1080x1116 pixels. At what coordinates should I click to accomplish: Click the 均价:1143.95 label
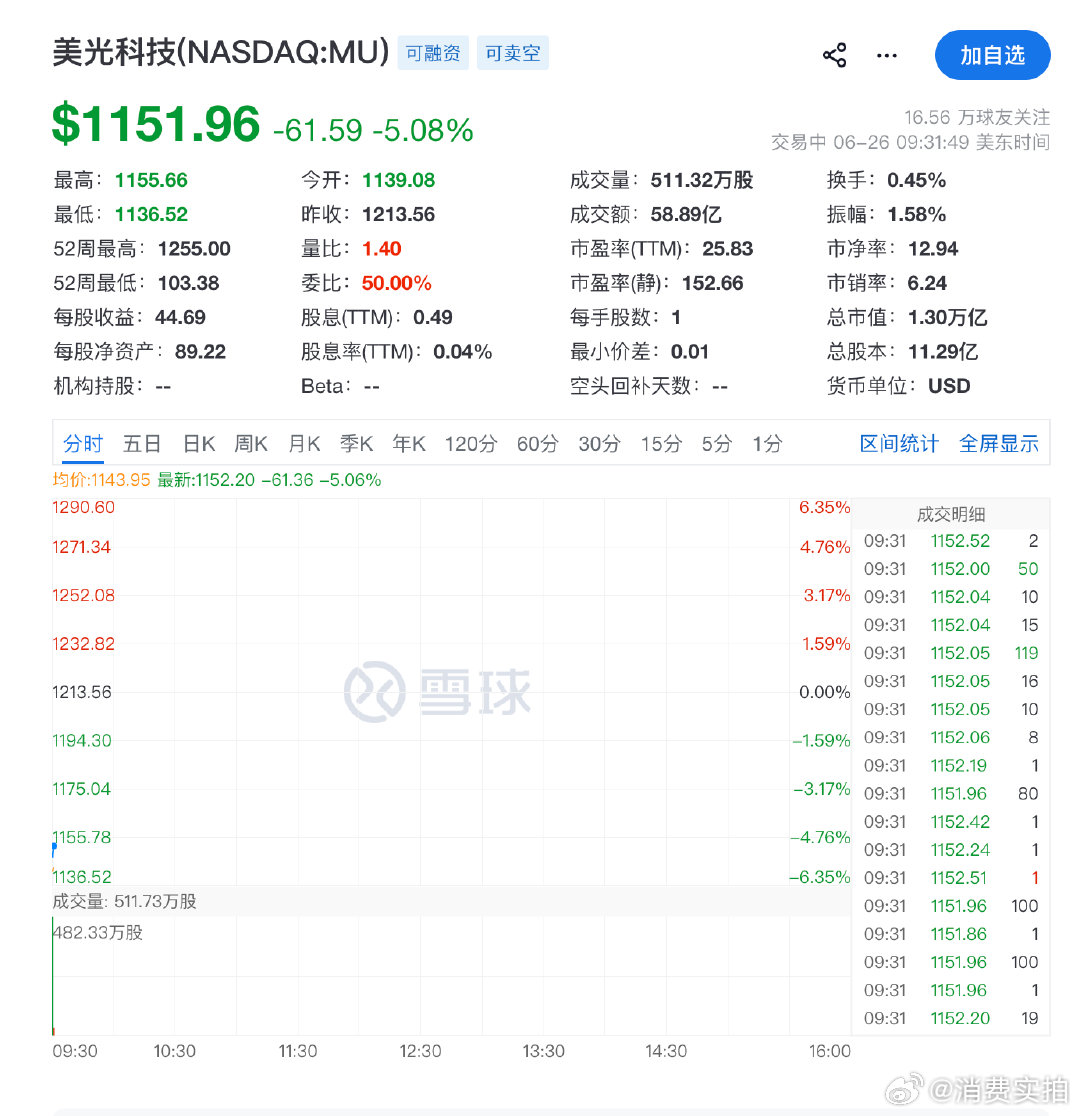(101, 480)
